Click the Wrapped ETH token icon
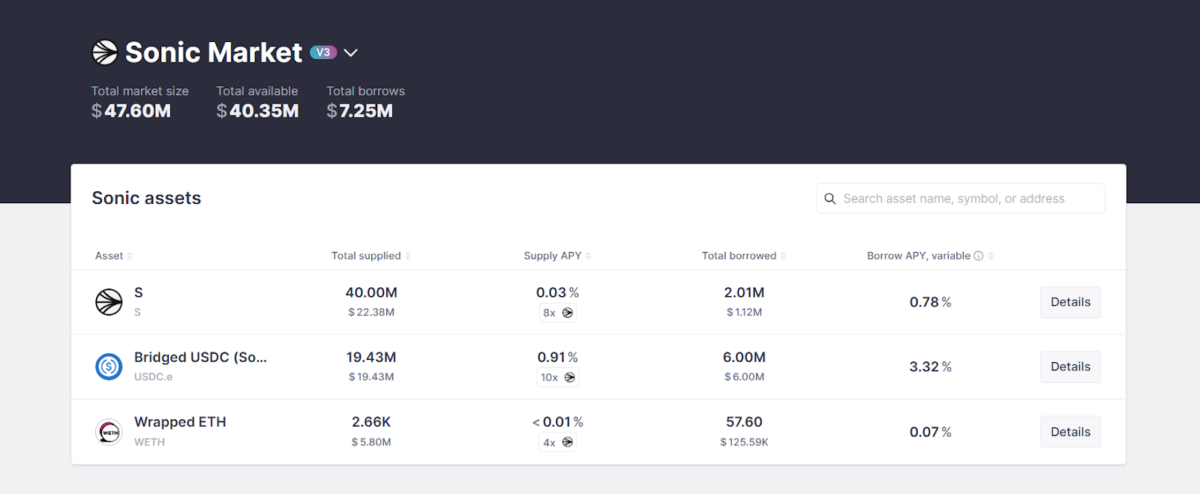Image resolution: width=1200 pixels, height=494 pixels. [x=109, y=432]
